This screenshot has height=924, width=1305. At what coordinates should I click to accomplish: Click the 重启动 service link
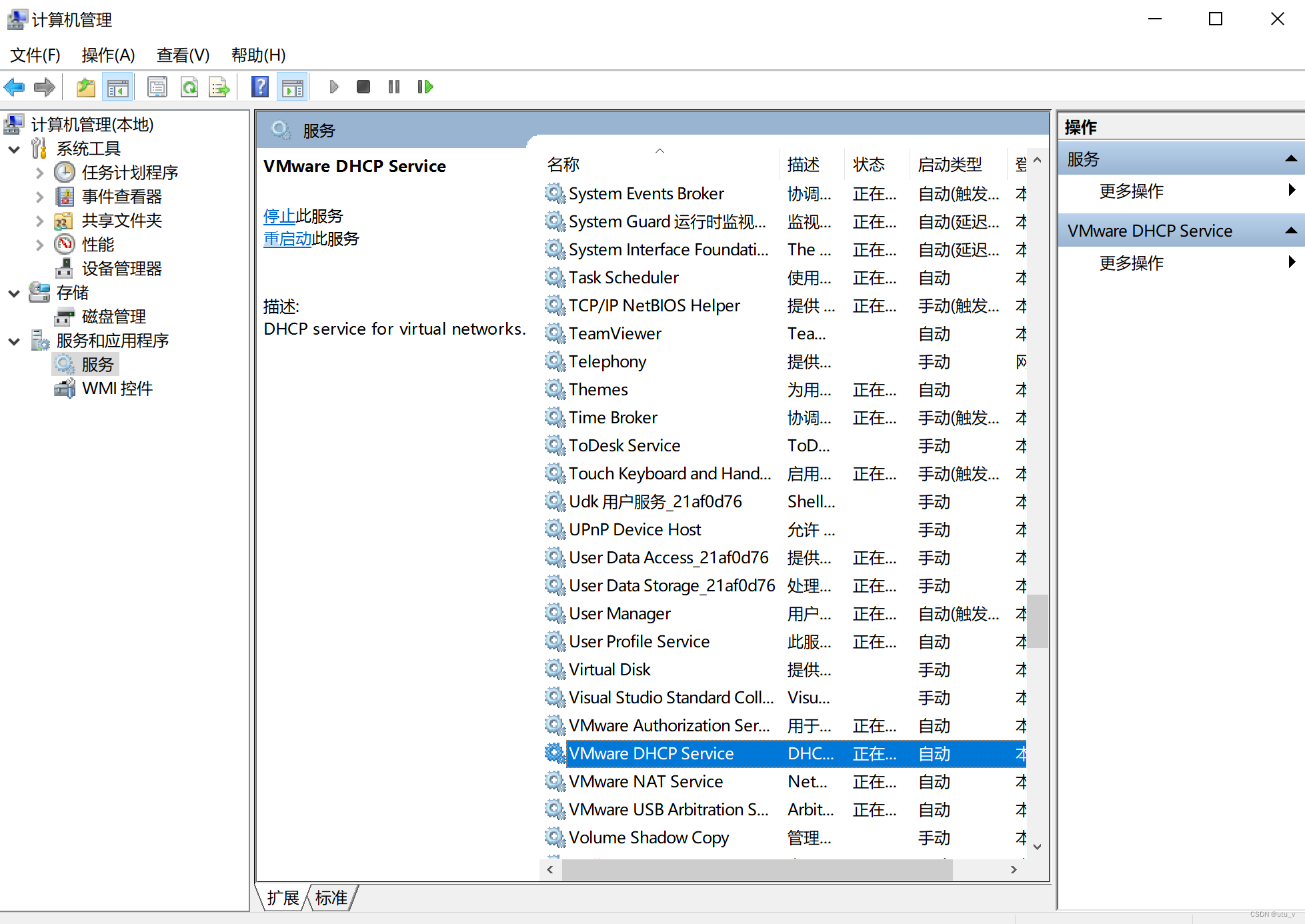click(x=287, y=239)
